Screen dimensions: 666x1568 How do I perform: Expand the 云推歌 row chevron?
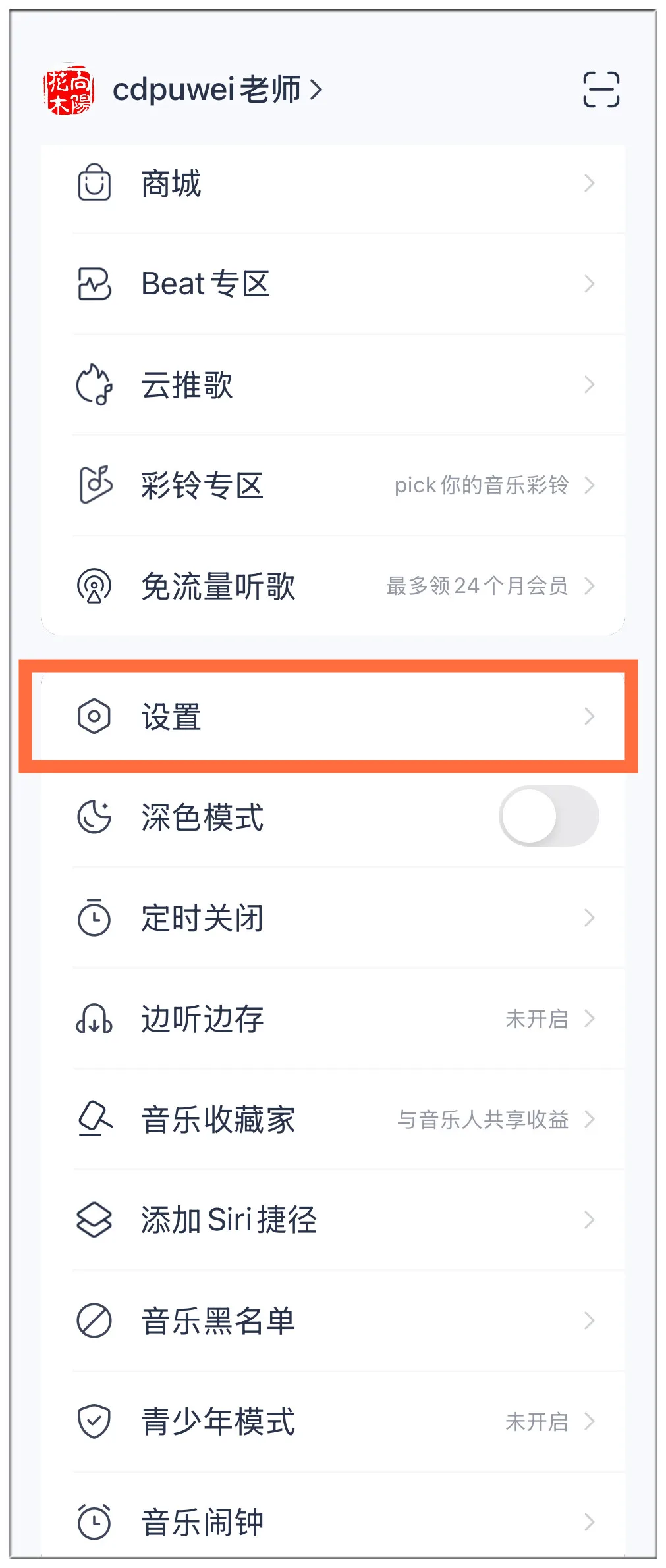click(x=589, y=384)
